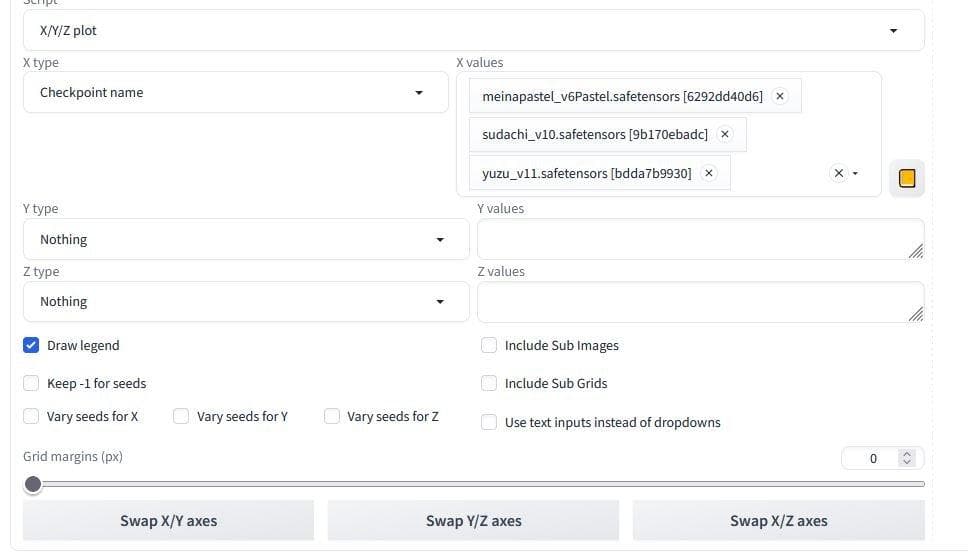
Task: Check Use text inputs instead of dropdowns
Action: point(489,423)
